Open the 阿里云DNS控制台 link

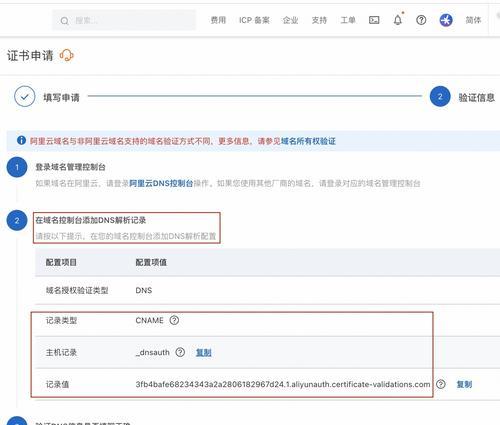[161, 183]
